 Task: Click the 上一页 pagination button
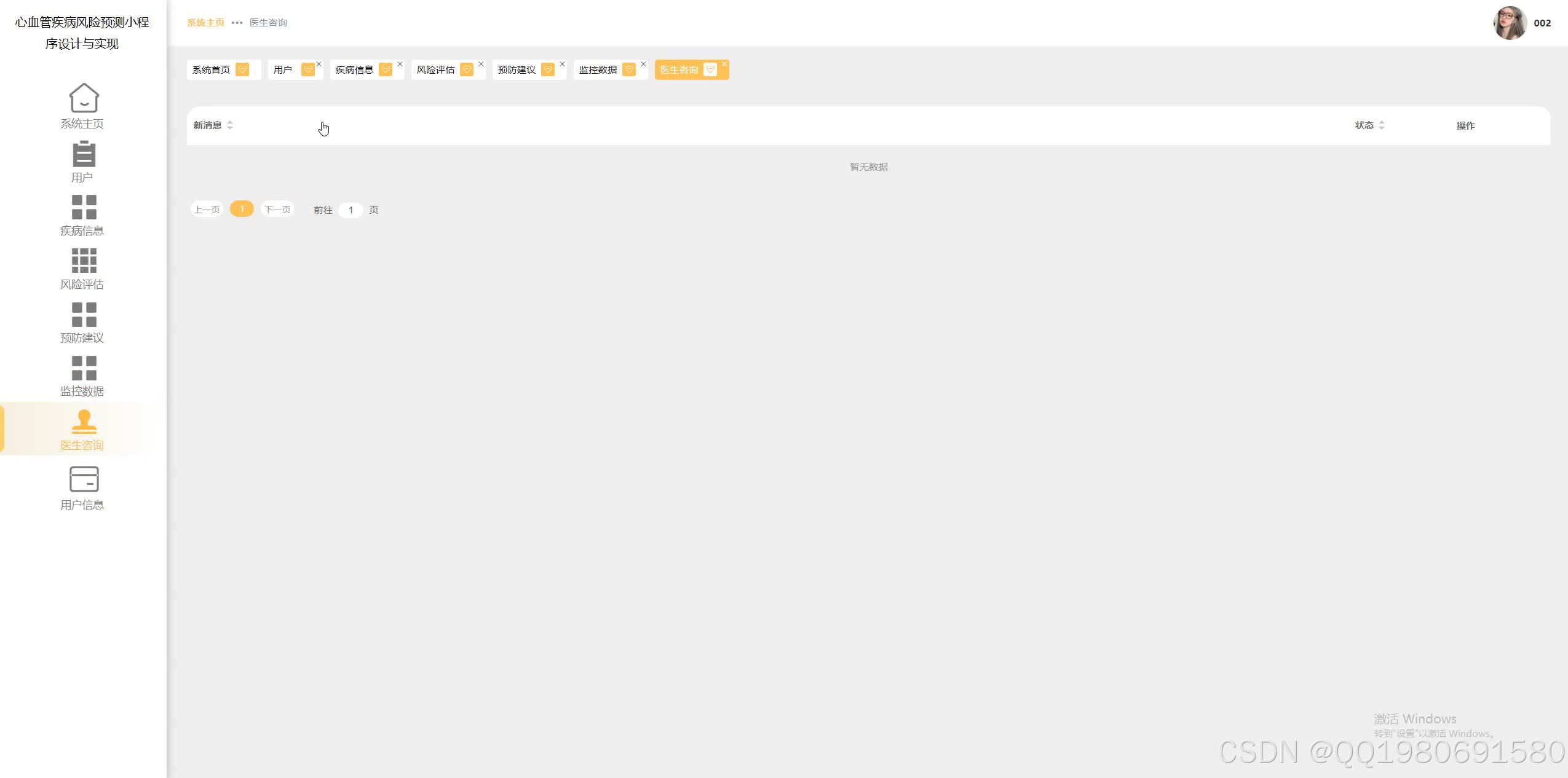207,210
